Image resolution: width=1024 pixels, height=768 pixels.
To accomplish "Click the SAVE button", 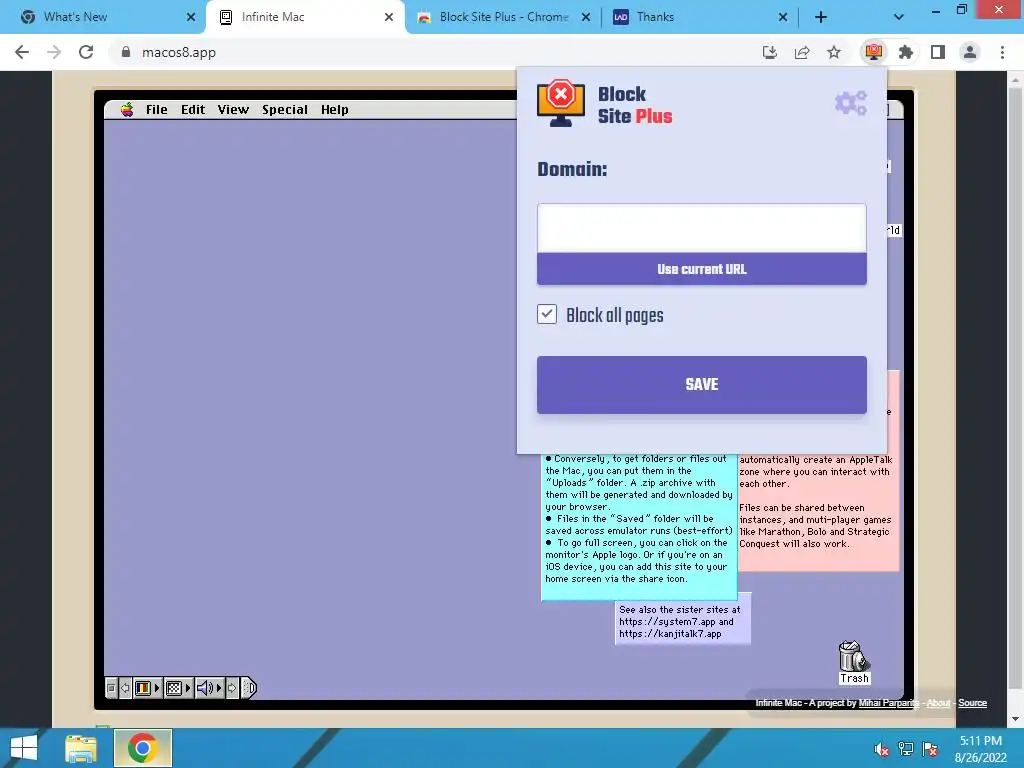I will [x=701, y=385].
